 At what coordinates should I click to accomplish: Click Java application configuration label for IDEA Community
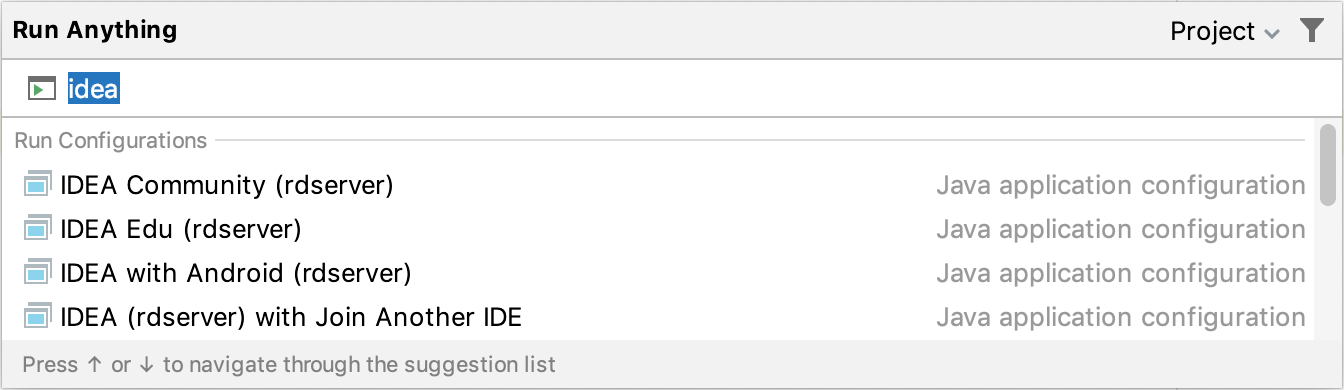click(1120, 185)
